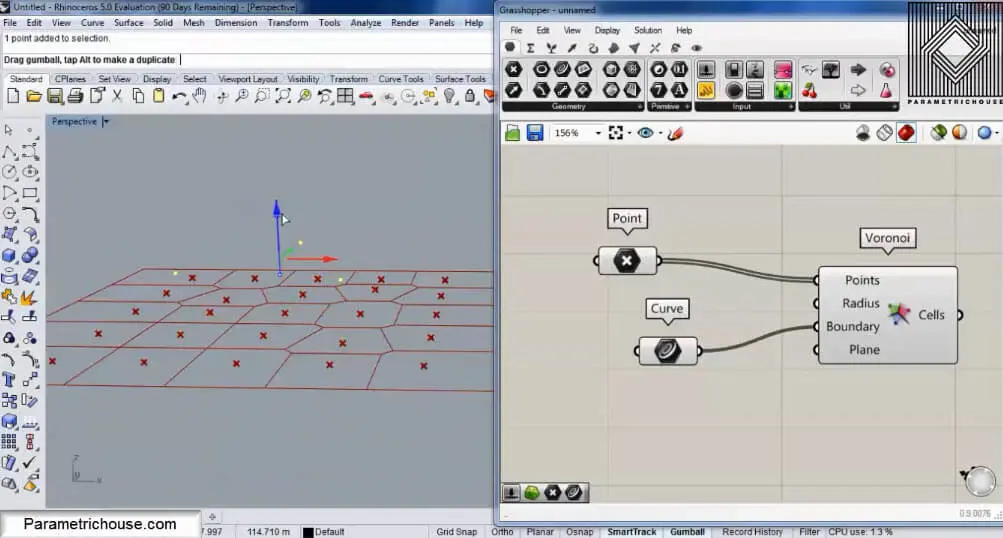Toggle Planar in Rhino status bar
The height and width of the screenshot is (538, 1003).
tap(540, 532)
